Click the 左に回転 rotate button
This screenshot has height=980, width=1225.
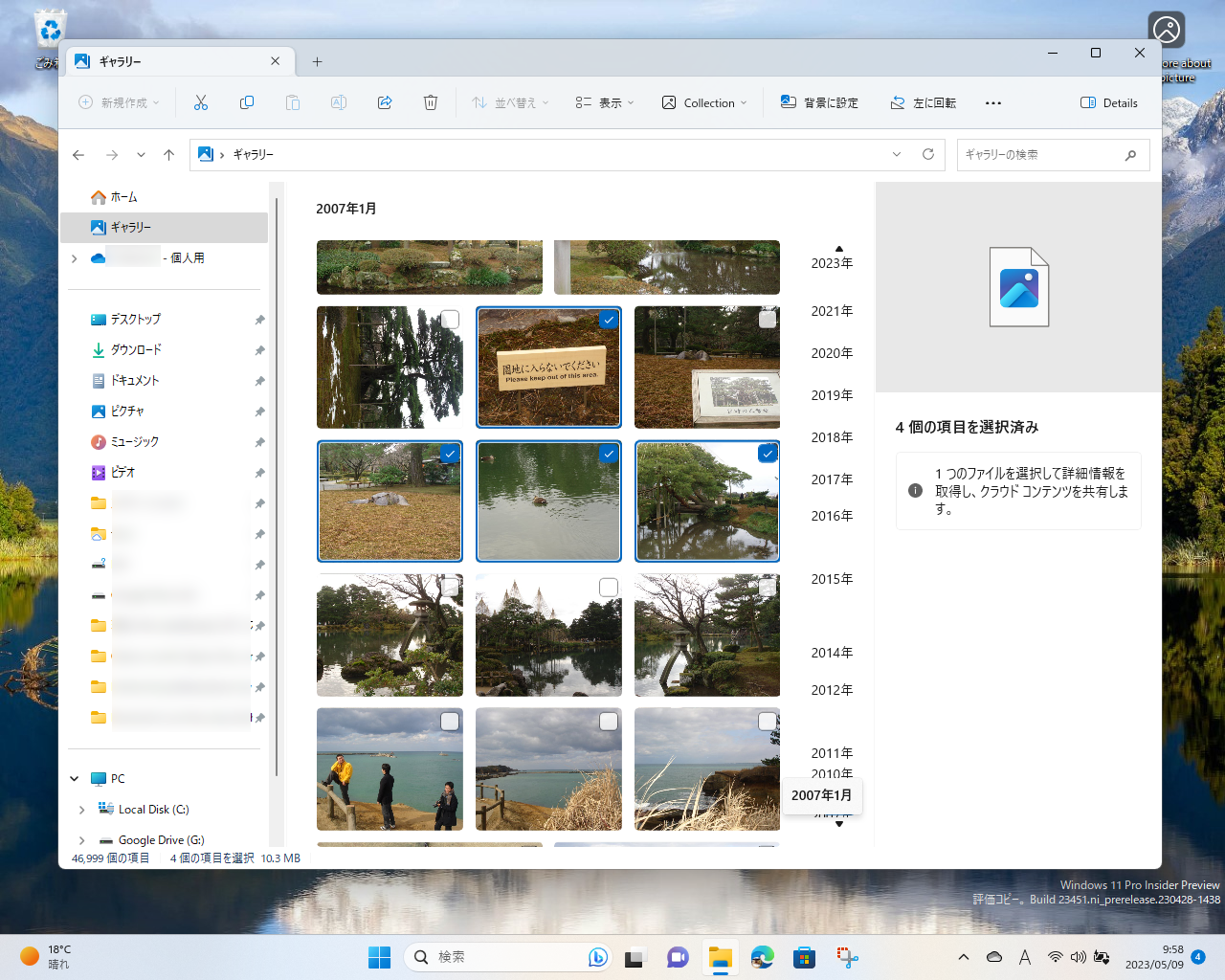point(923,102)
